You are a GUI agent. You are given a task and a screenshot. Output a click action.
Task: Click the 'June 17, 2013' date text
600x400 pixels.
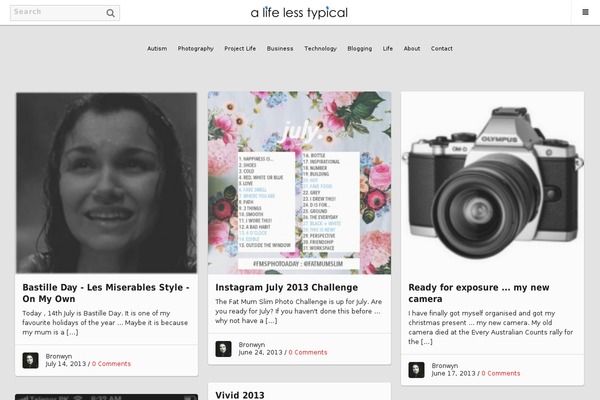click(x=453, y=374)
